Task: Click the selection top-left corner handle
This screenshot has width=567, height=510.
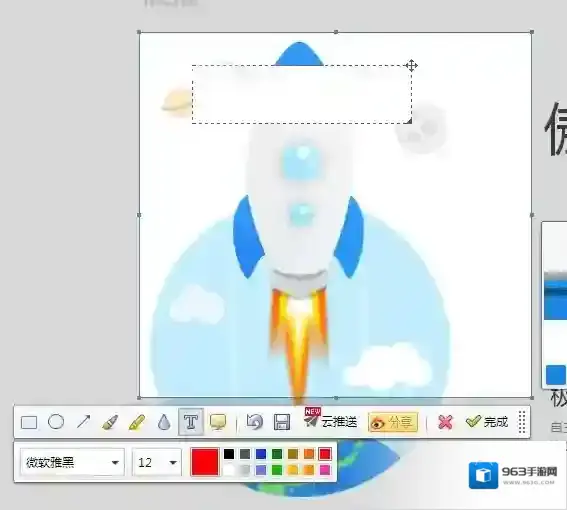Action: tap(140, 32)
